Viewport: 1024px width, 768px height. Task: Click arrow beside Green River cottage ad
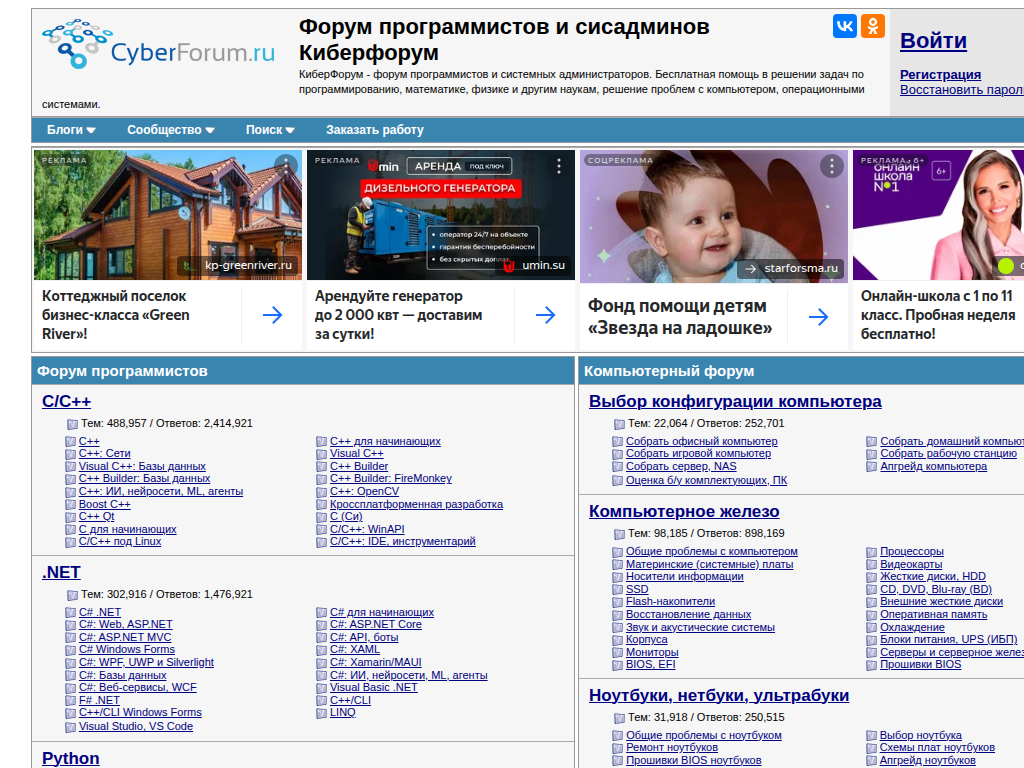pos(272,316)
